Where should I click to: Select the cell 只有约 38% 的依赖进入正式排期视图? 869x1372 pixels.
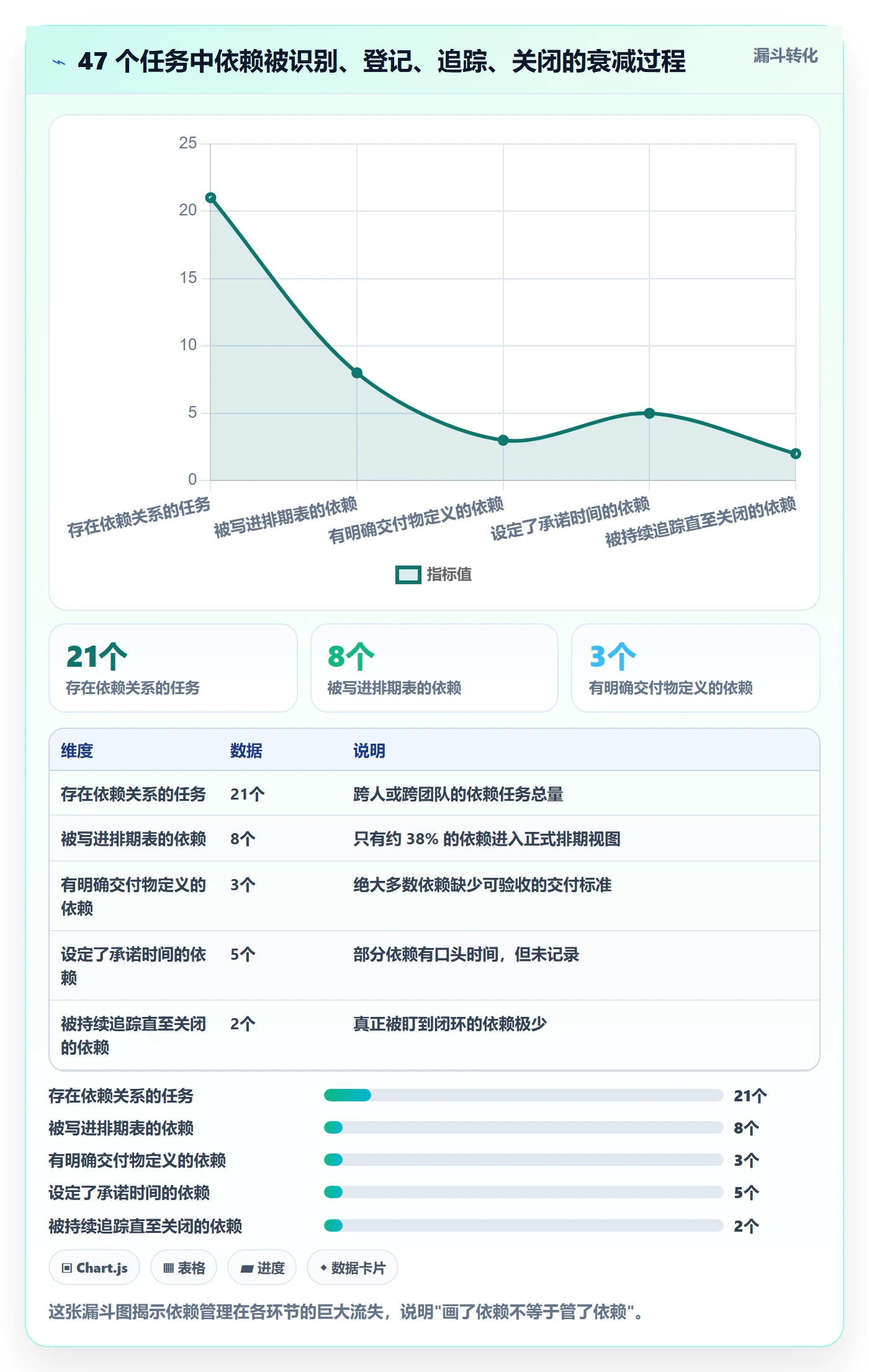[487, 839]
